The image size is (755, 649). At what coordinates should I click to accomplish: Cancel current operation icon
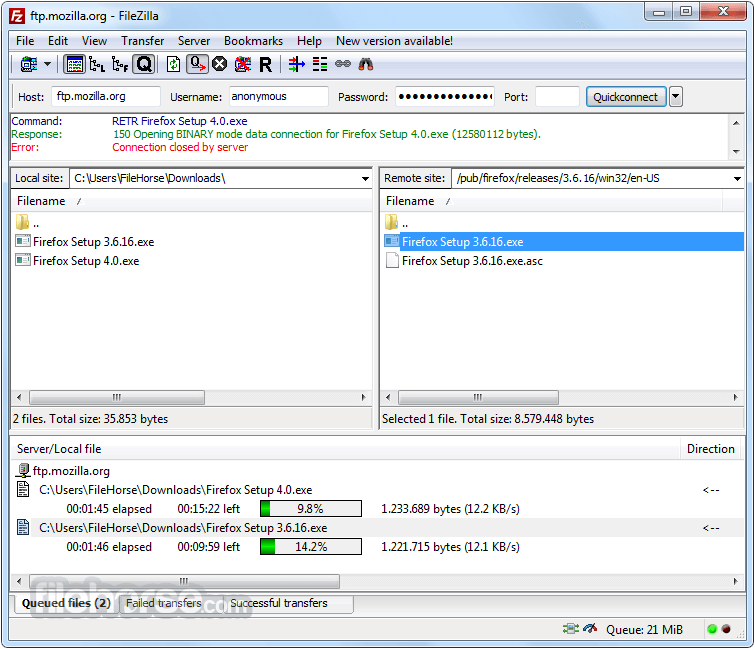pyautogui.click(x=220, y=64)
